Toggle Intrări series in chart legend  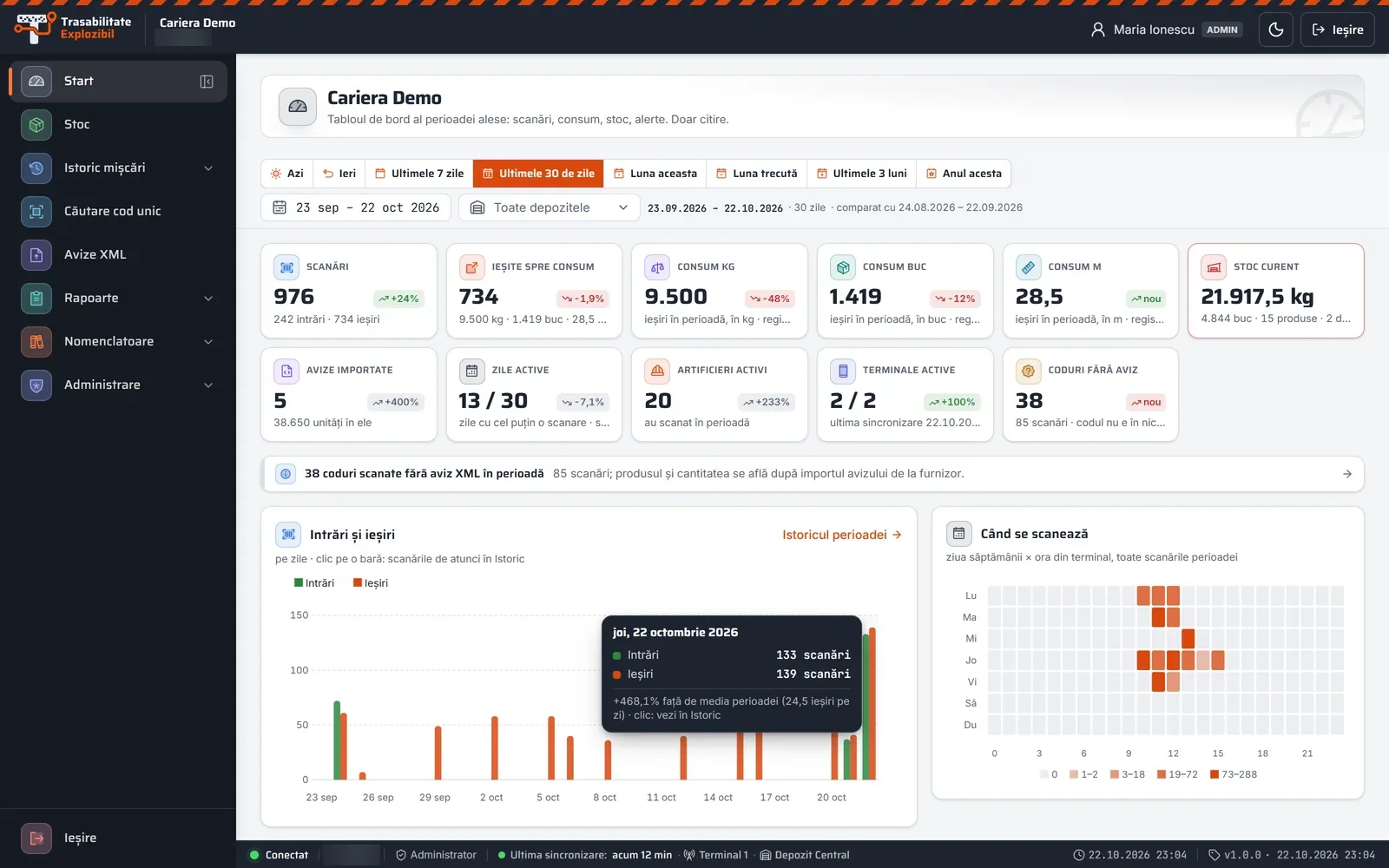click(314, 583)
